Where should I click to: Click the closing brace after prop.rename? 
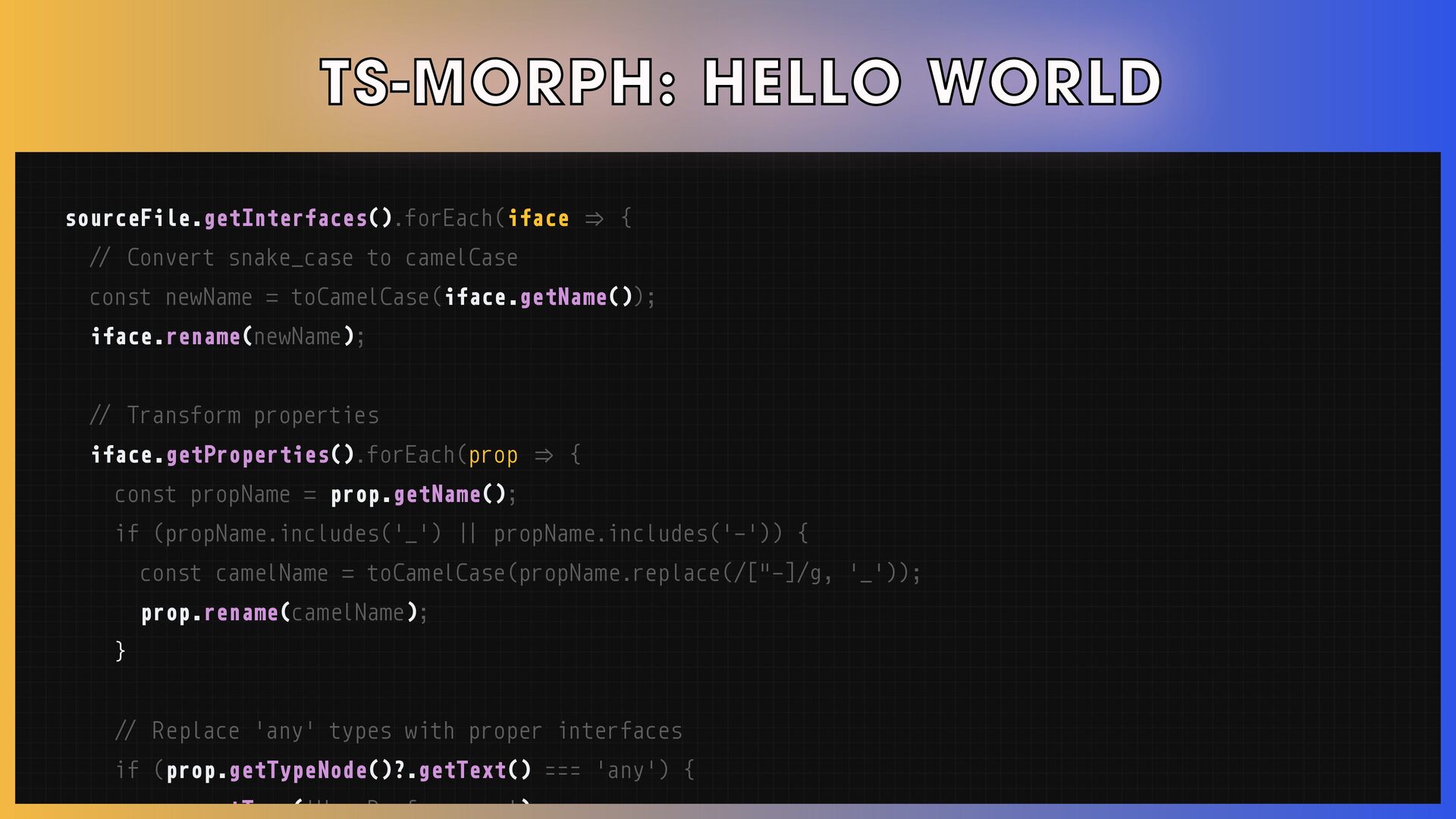click(x=120, y=651)
